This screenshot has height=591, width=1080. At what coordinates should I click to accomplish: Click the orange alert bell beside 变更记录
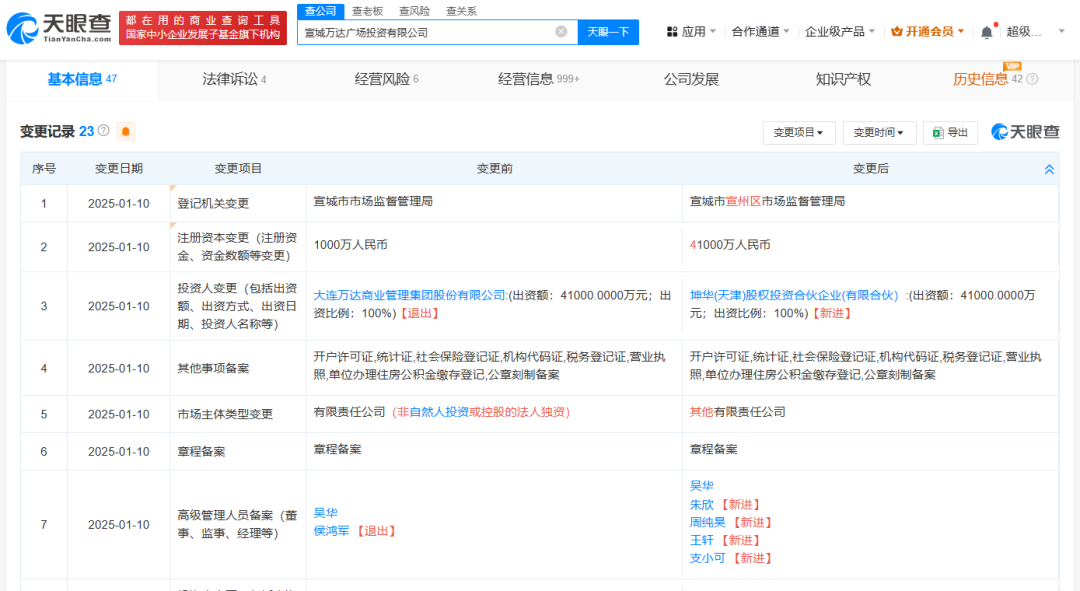(126, 131)
